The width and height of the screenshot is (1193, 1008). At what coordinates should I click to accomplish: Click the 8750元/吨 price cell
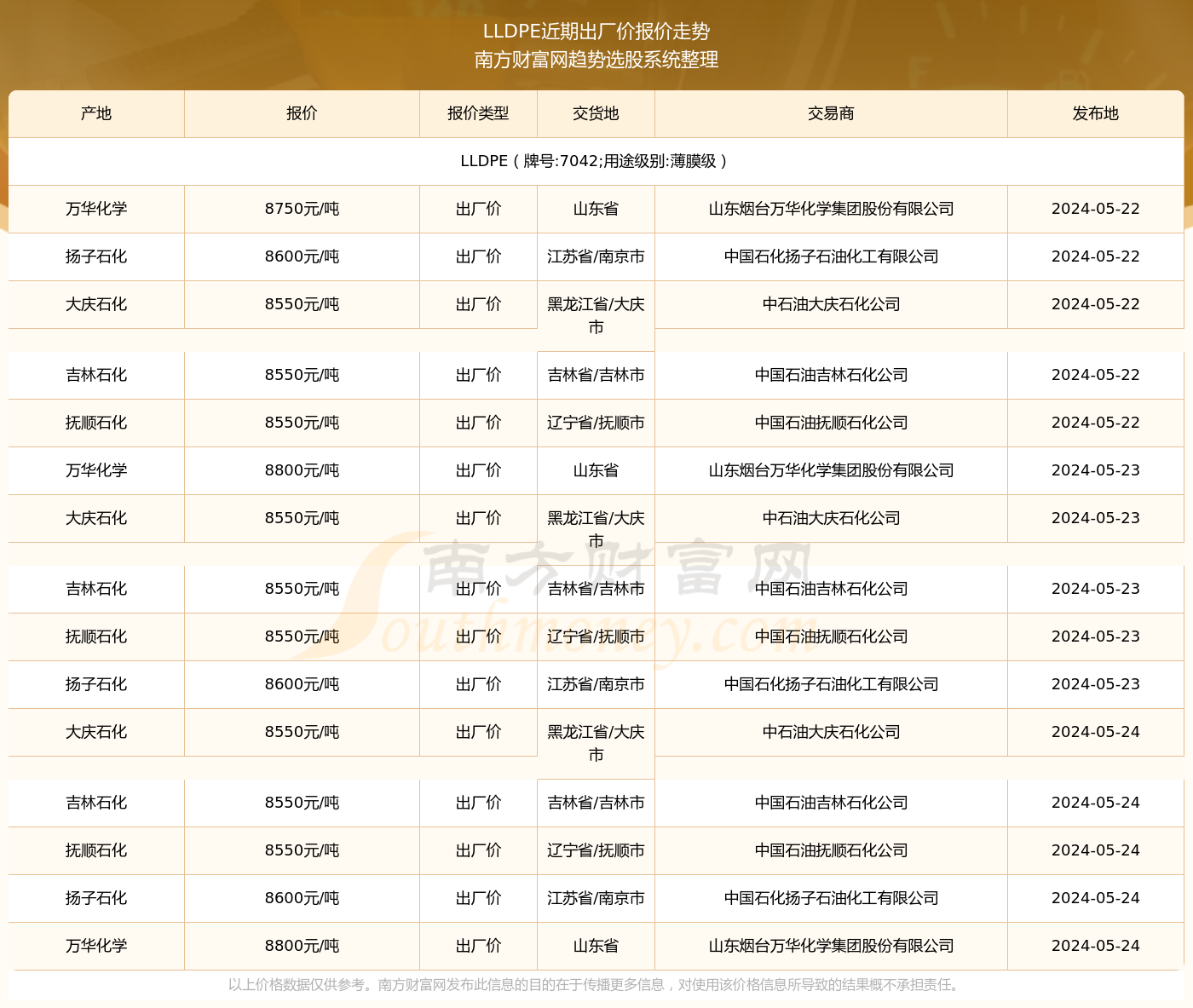tap(302, 209)
